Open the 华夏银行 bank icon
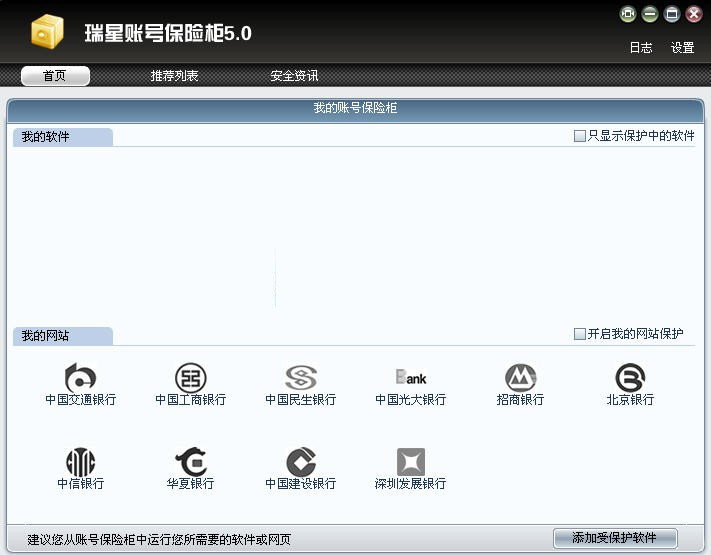The height and width of the screenshot is (555, 711). tap(190, 462)
